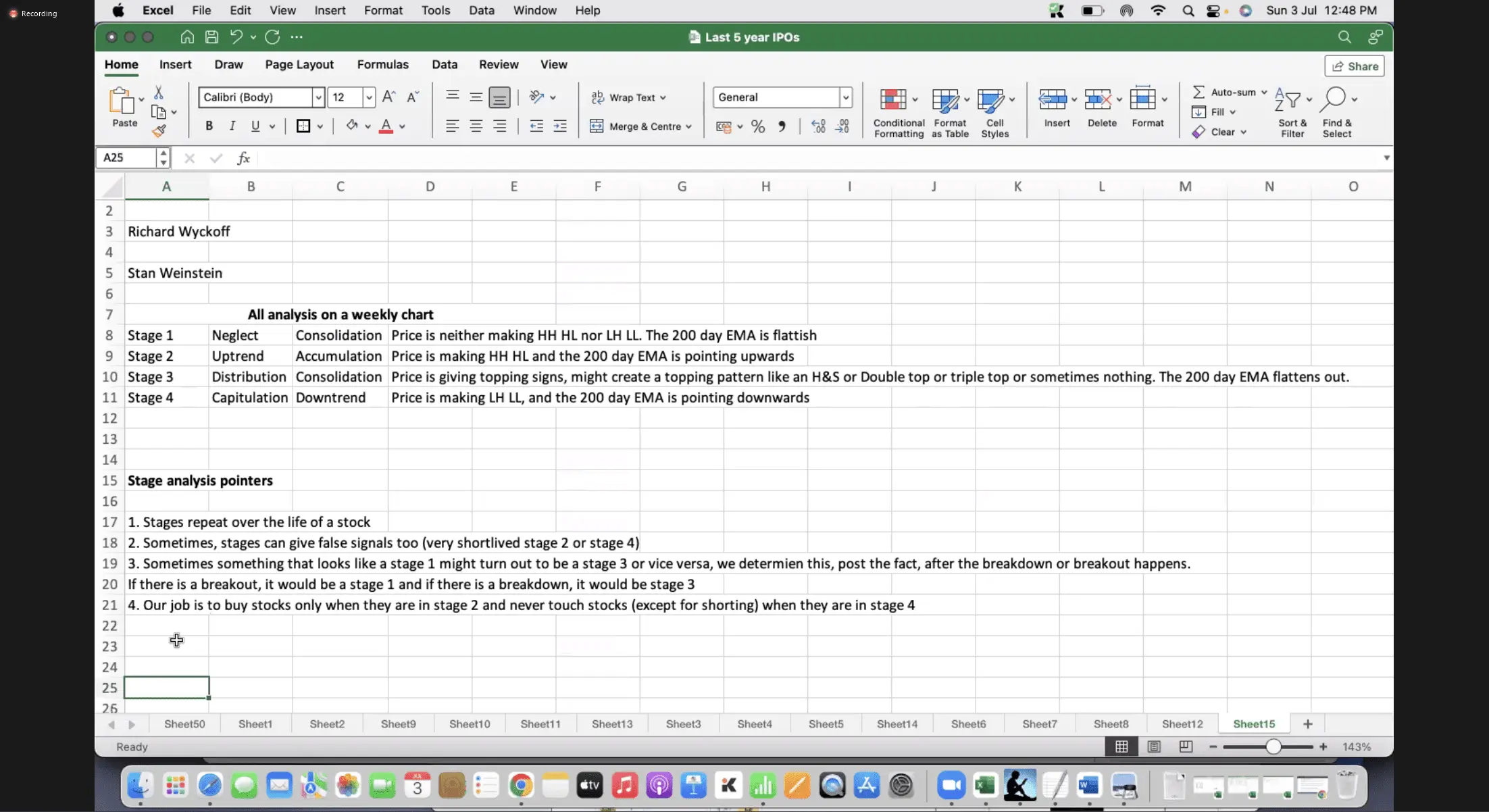Click the Format Painter brush icon
The image size is (1489, 812).
pyautogui.click(x=159, y=131)
